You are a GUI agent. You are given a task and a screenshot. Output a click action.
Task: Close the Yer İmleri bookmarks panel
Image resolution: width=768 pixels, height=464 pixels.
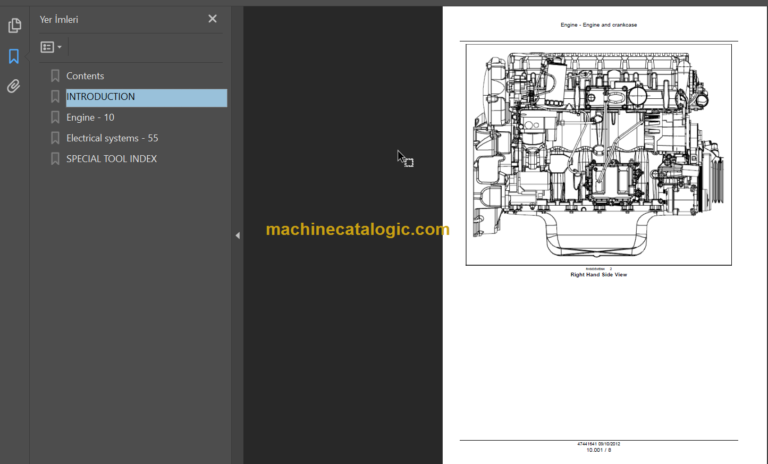point(212,19)
